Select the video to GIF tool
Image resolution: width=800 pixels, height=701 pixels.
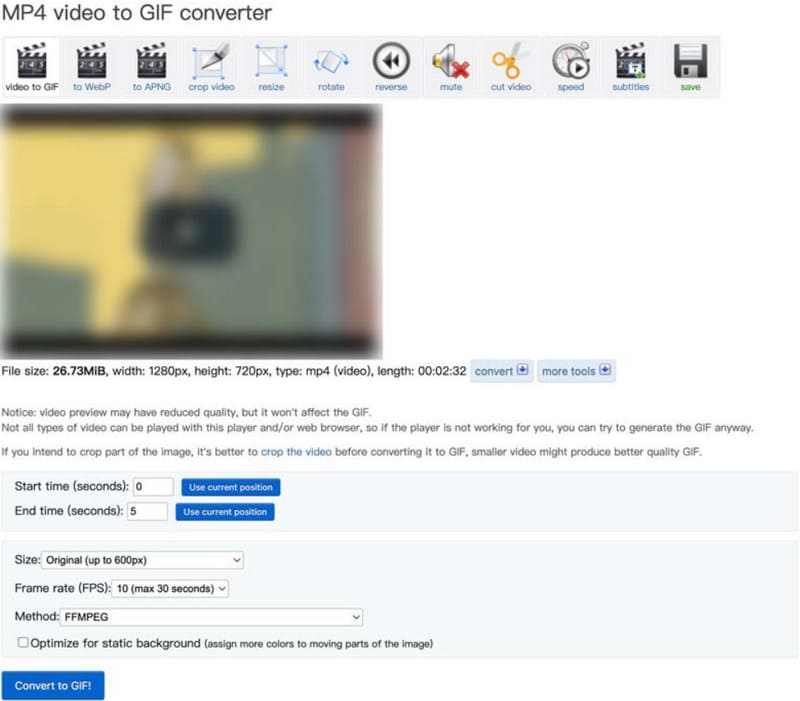pyautogui.click(x=32, y=66)
